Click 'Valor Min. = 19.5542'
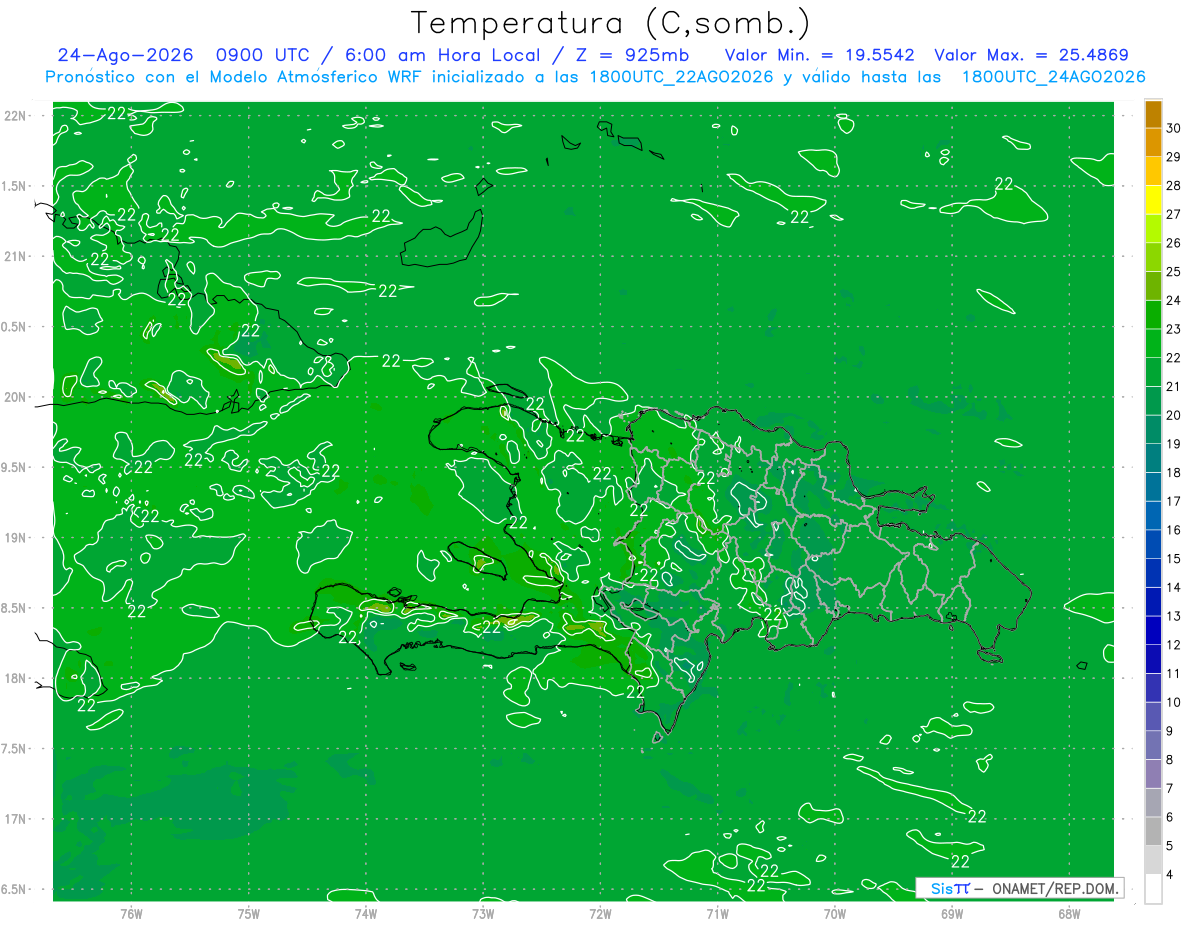1200x927 pixels. coord(820,56)
